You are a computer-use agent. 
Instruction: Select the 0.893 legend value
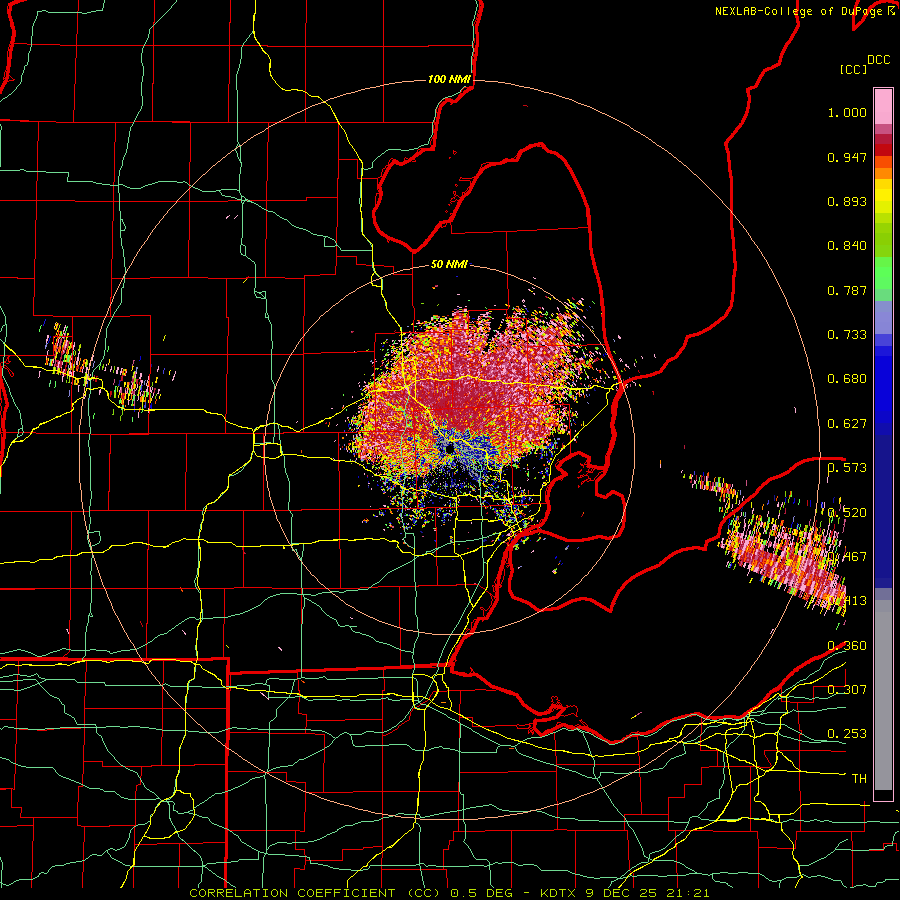pyautogui.click(x=847, y=201)
